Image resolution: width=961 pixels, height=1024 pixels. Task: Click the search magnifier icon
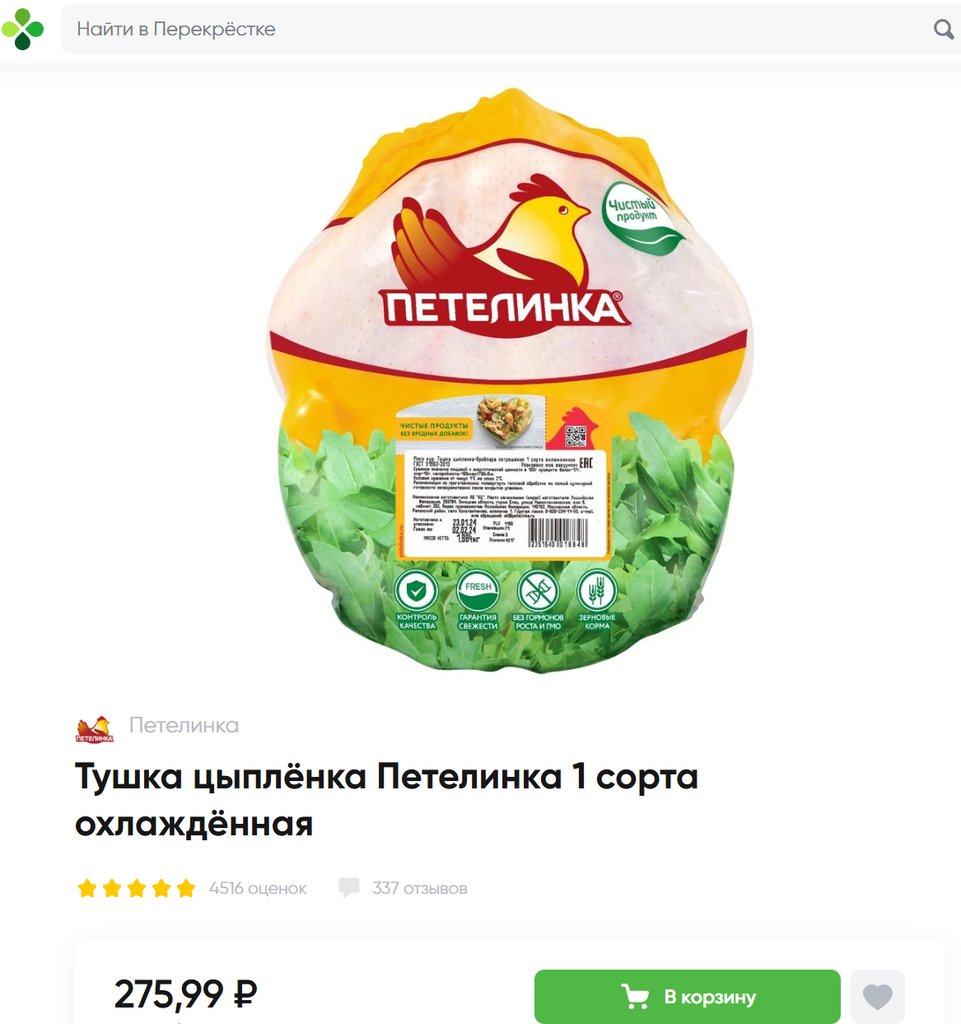click(943, 29)
